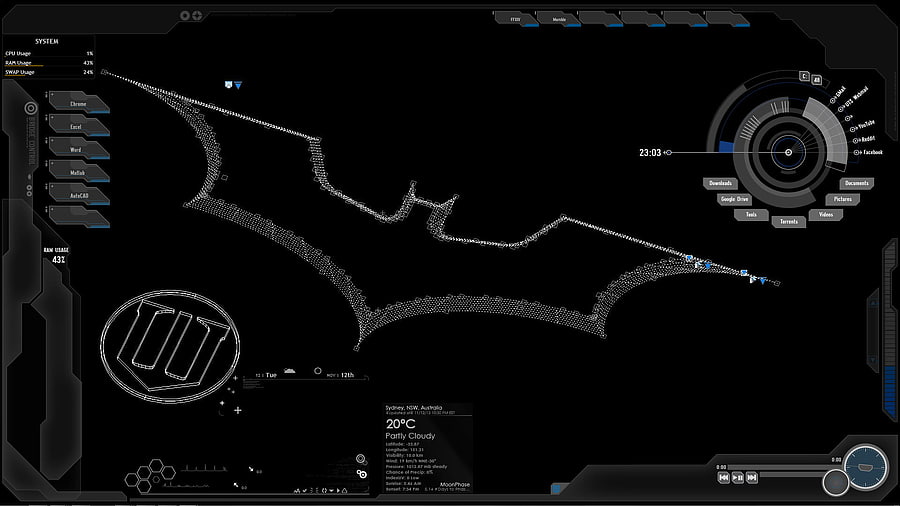Open the Documents folder button
The width and height of the screenshot is (900, 506).
[x=856, y=183]
